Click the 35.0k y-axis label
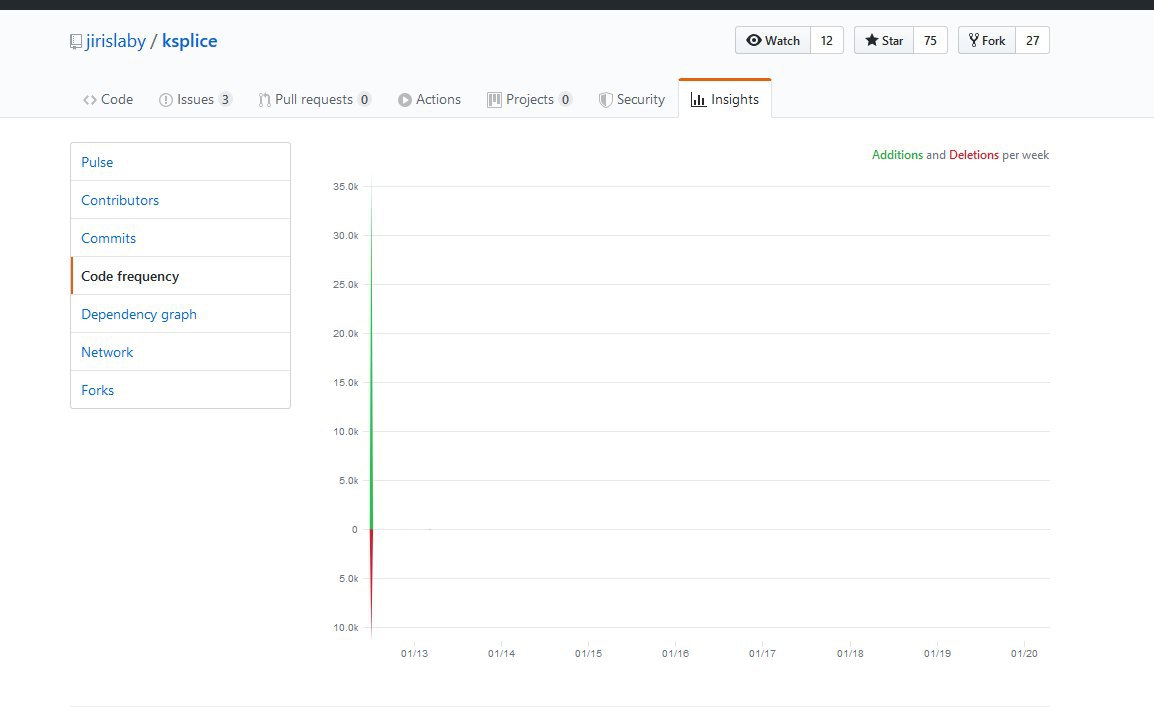The image size is (1154, 719). point(345,187)
